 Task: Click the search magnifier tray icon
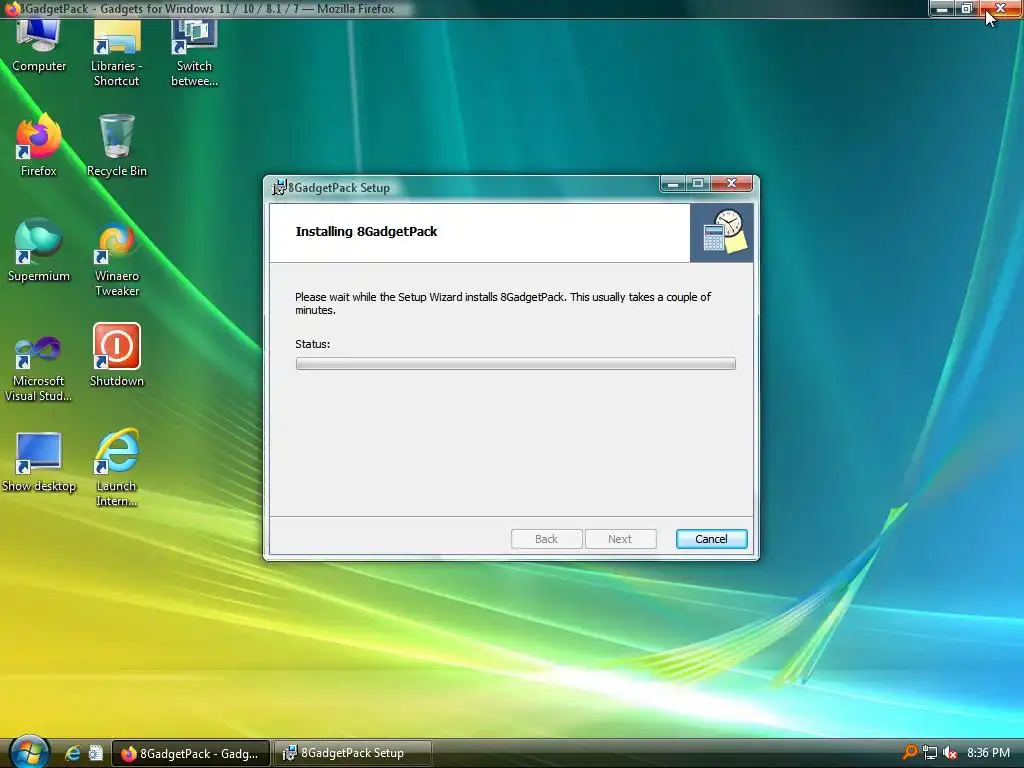point(910,752)
